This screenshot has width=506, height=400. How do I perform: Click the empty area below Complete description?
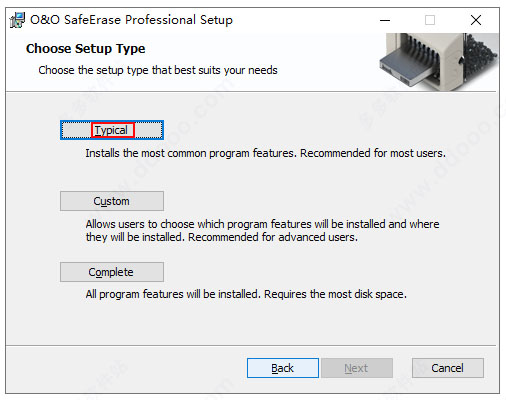[250, 323]
